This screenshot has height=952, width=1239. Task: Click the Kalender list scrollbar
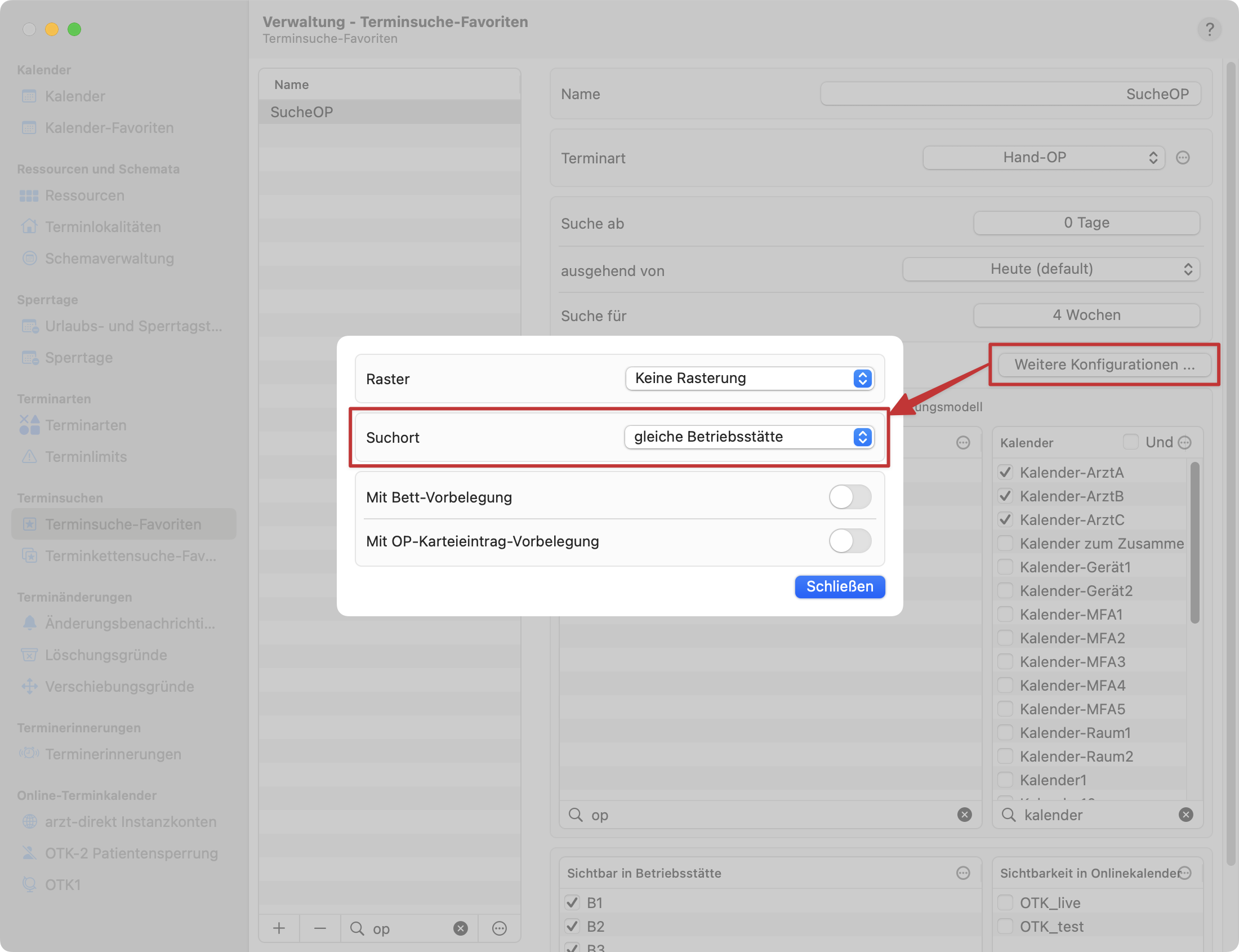[x=1195, y=542]
